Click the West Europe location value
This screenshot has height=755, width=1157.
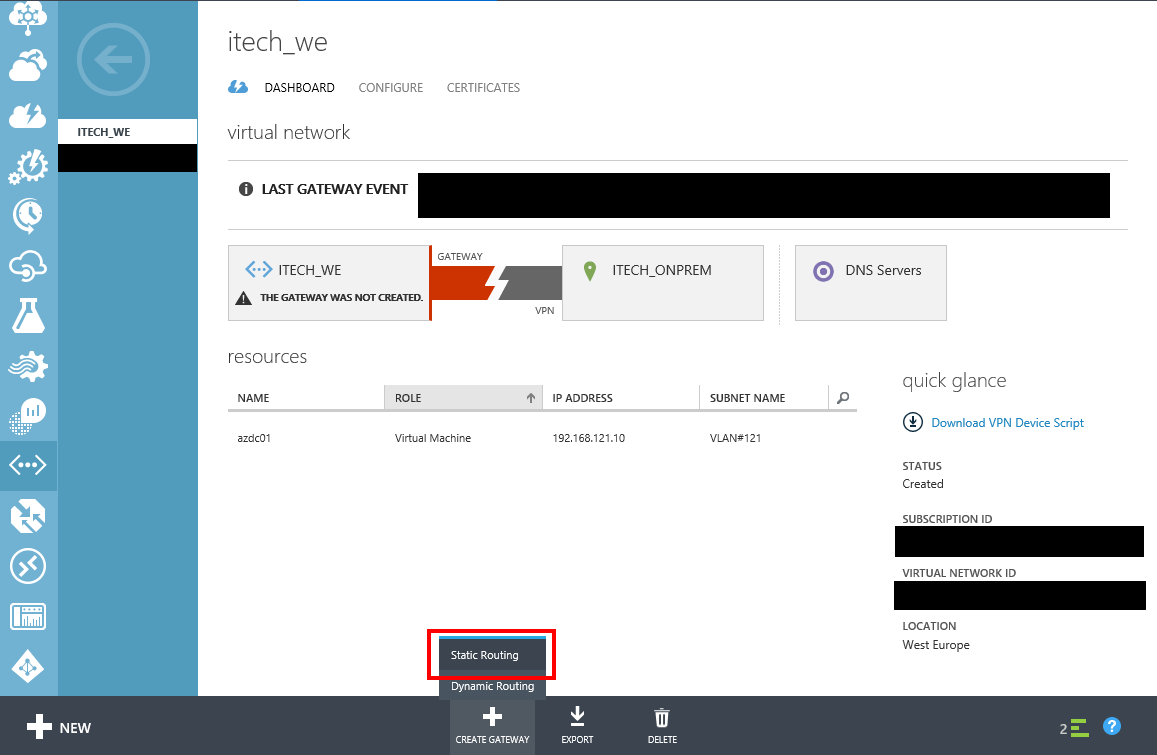tap(936, 645)
